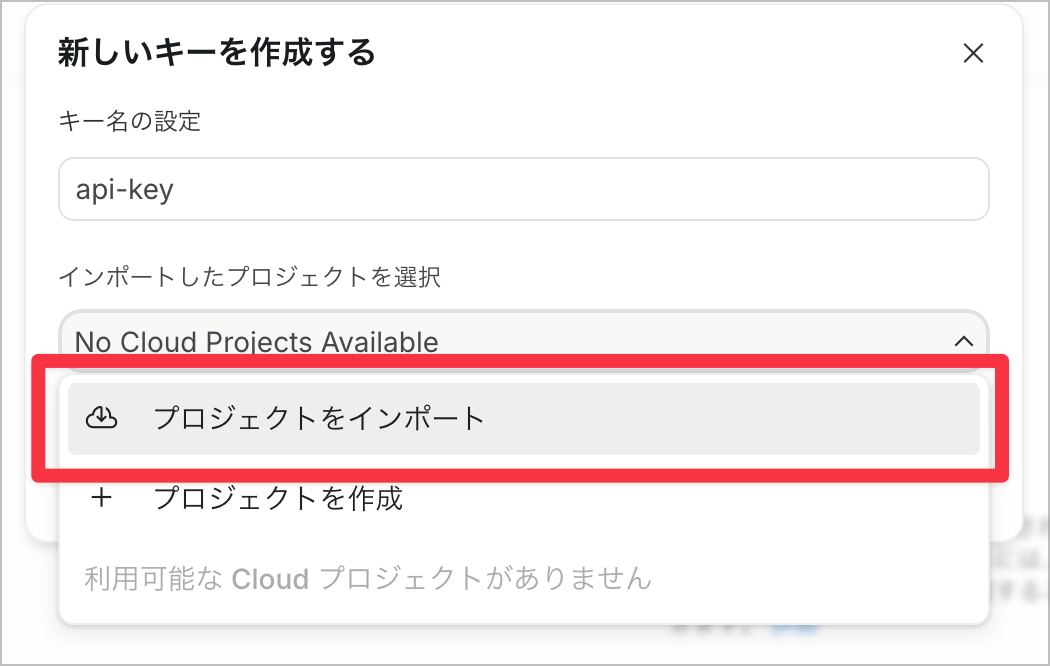Close the 新しいキーを作成する dialog

click(973, 54)
